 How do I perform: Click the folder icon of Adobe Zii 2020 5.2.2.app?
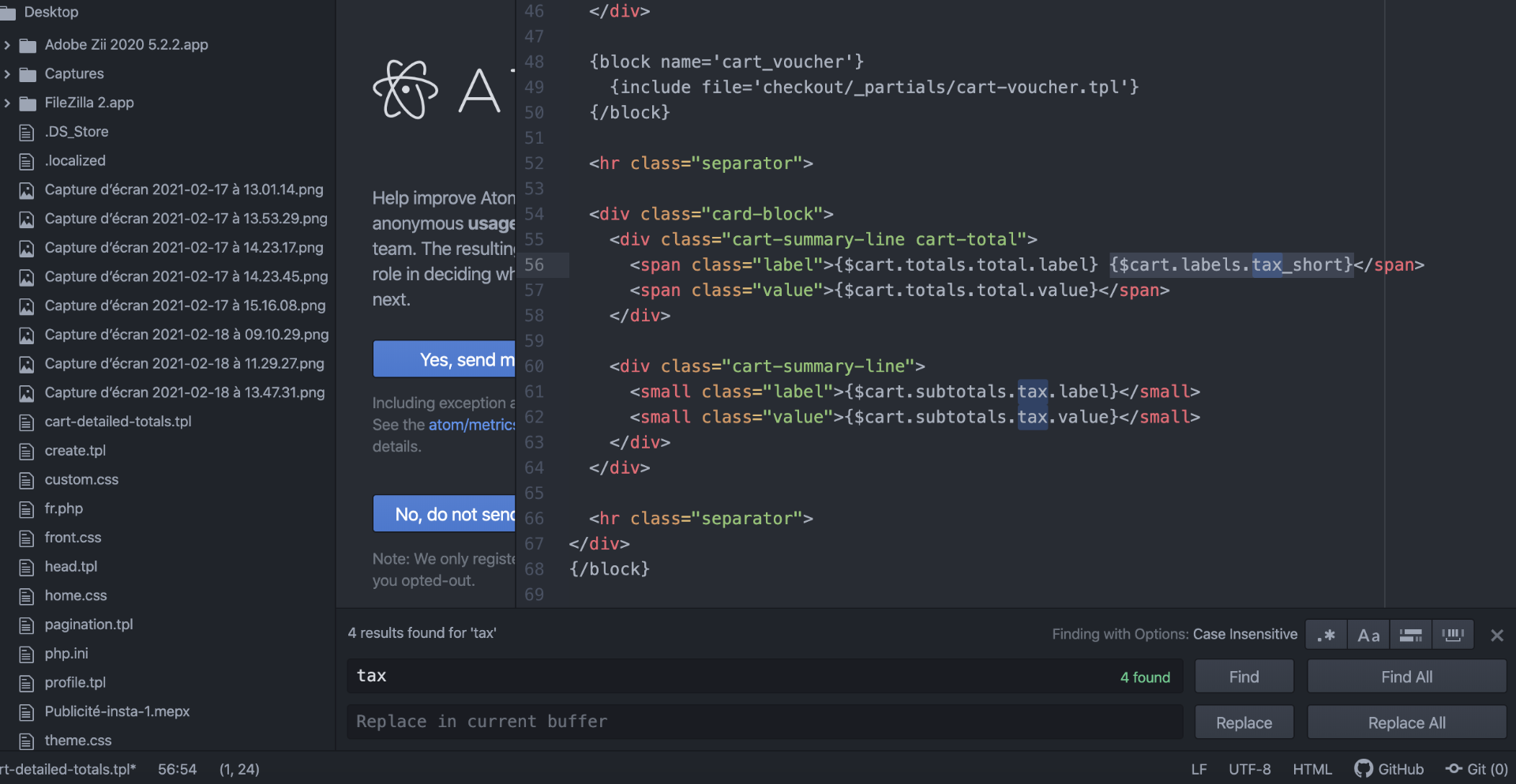(28, 45)
